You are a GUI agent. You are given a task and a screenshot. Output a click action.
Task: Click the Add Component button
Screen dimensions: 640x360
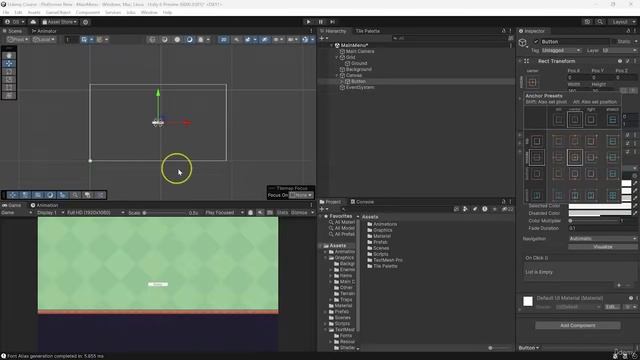pyautogui.click(x=578, y=326)
